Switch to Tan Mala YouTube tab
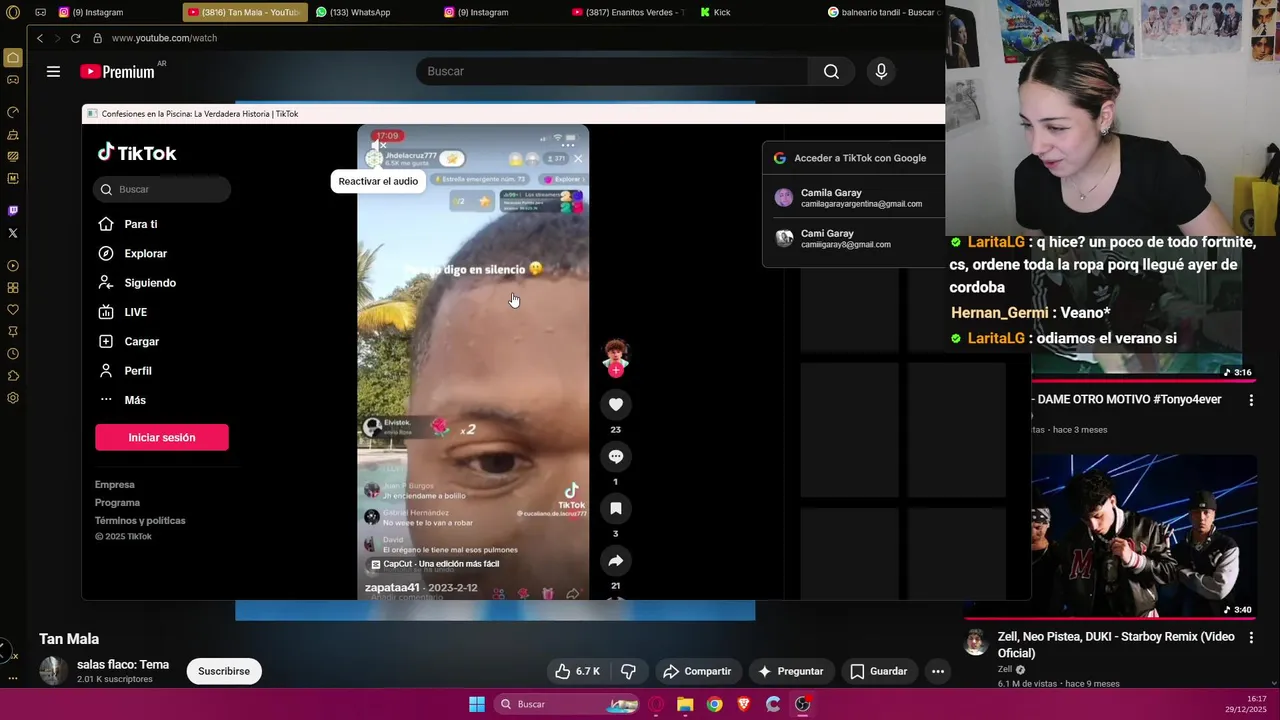 (244, 12)
